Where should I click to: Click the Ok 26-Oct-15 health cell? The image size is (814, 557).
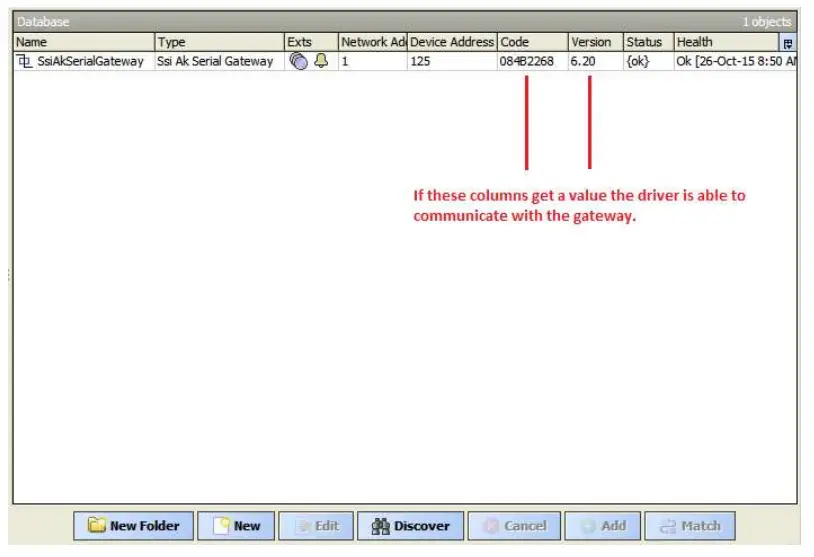(x=736, y=61)
